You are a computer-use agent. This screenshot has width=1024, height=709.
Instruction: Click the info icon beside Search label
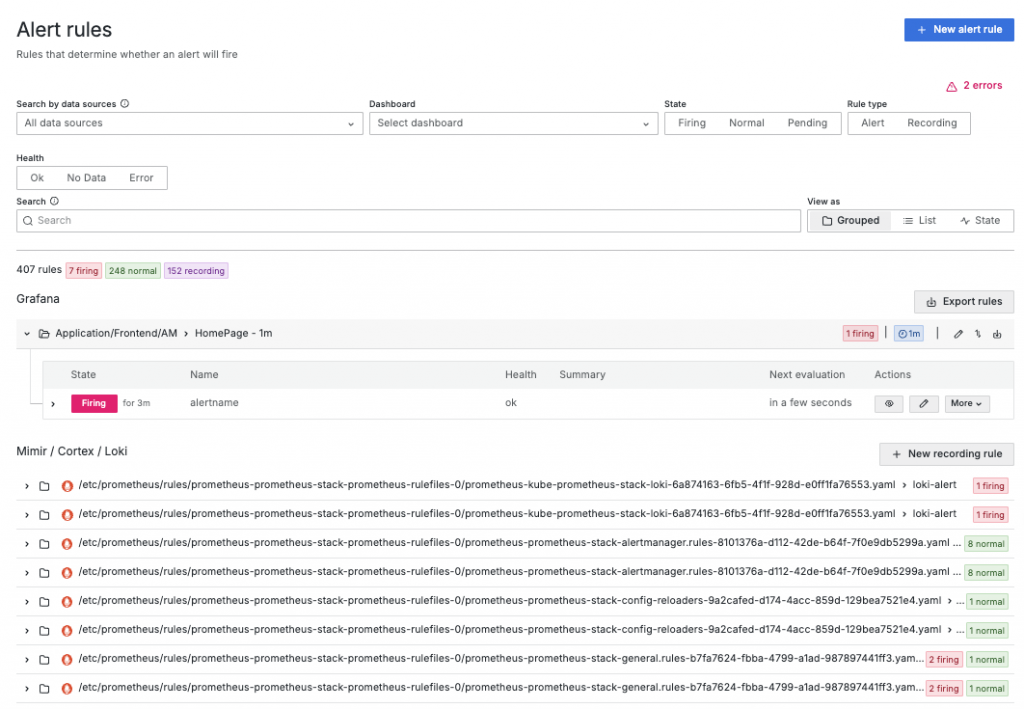click(x=54, y=201)
